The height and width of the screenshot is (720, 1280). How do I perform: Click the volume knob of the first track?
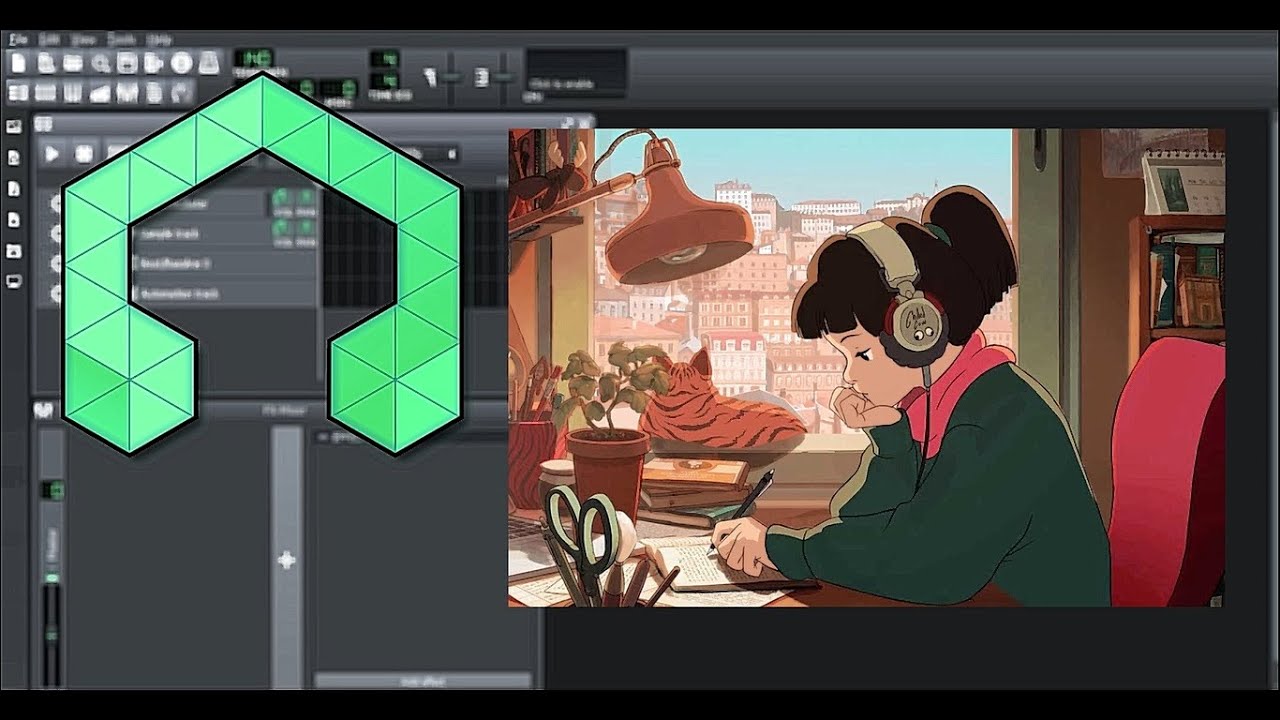(x=280, y=198)
